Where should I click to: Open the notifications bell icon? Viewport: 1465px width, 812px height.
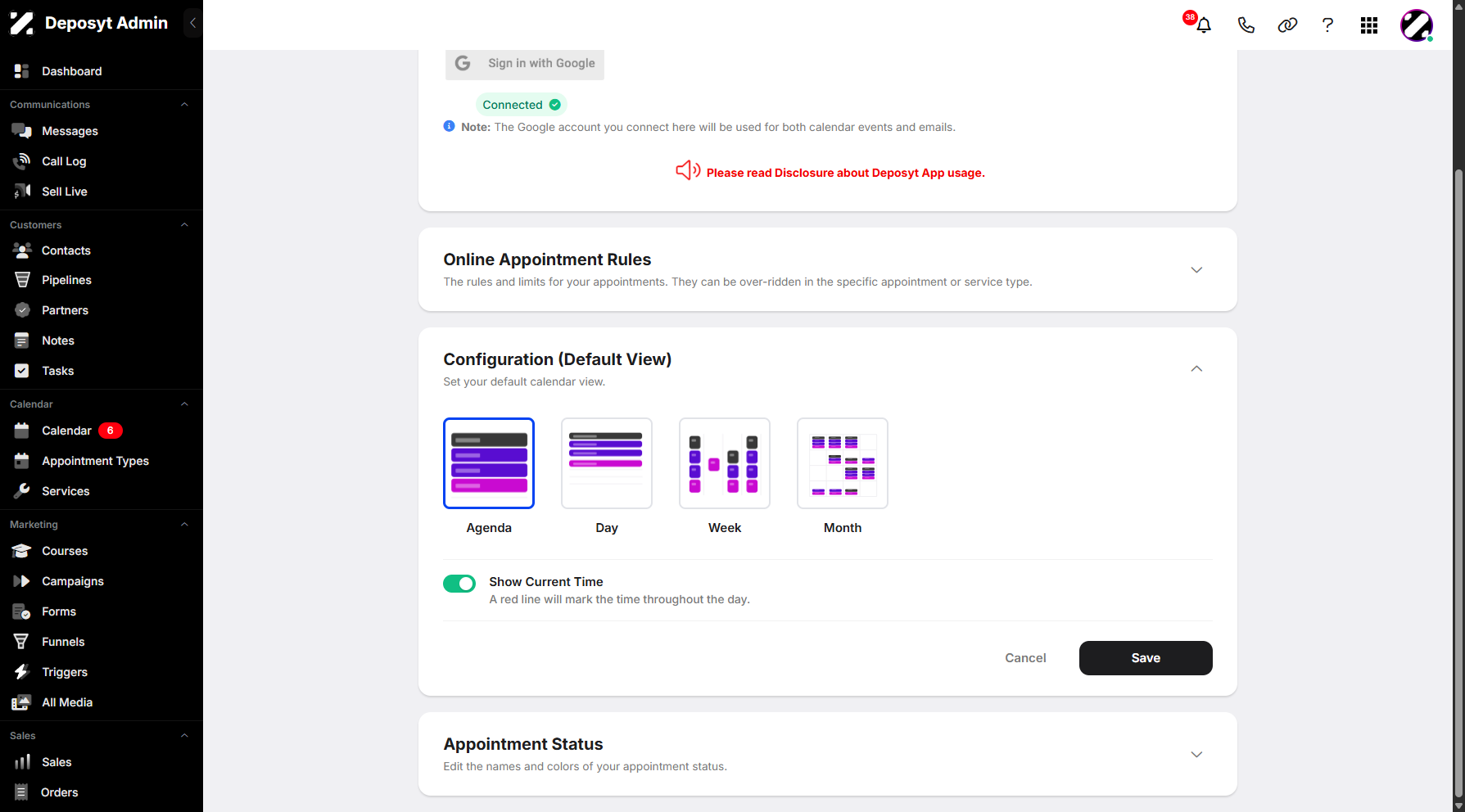click(x=1203, y=25)
